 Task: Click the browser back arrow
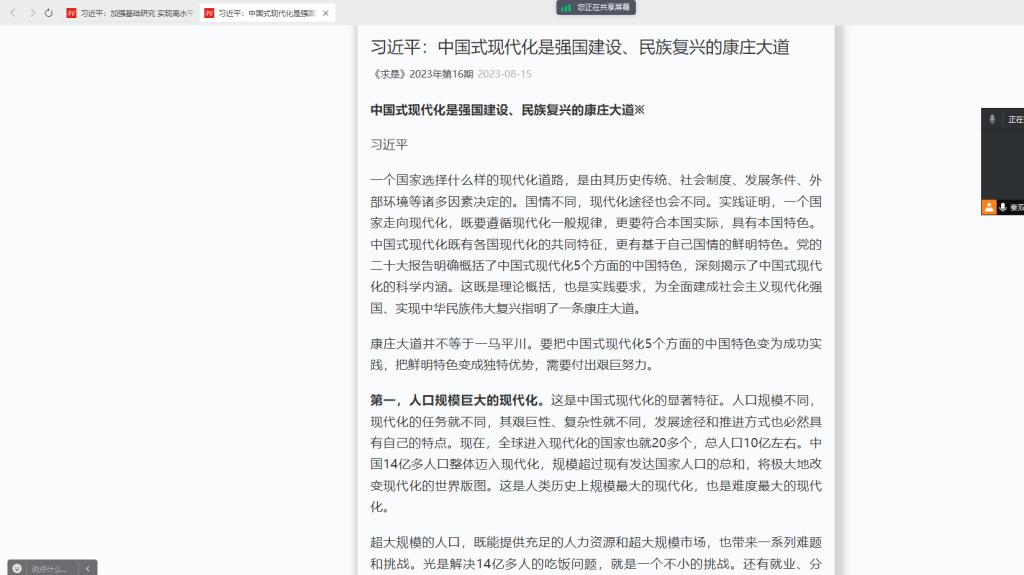coord(13,13)
